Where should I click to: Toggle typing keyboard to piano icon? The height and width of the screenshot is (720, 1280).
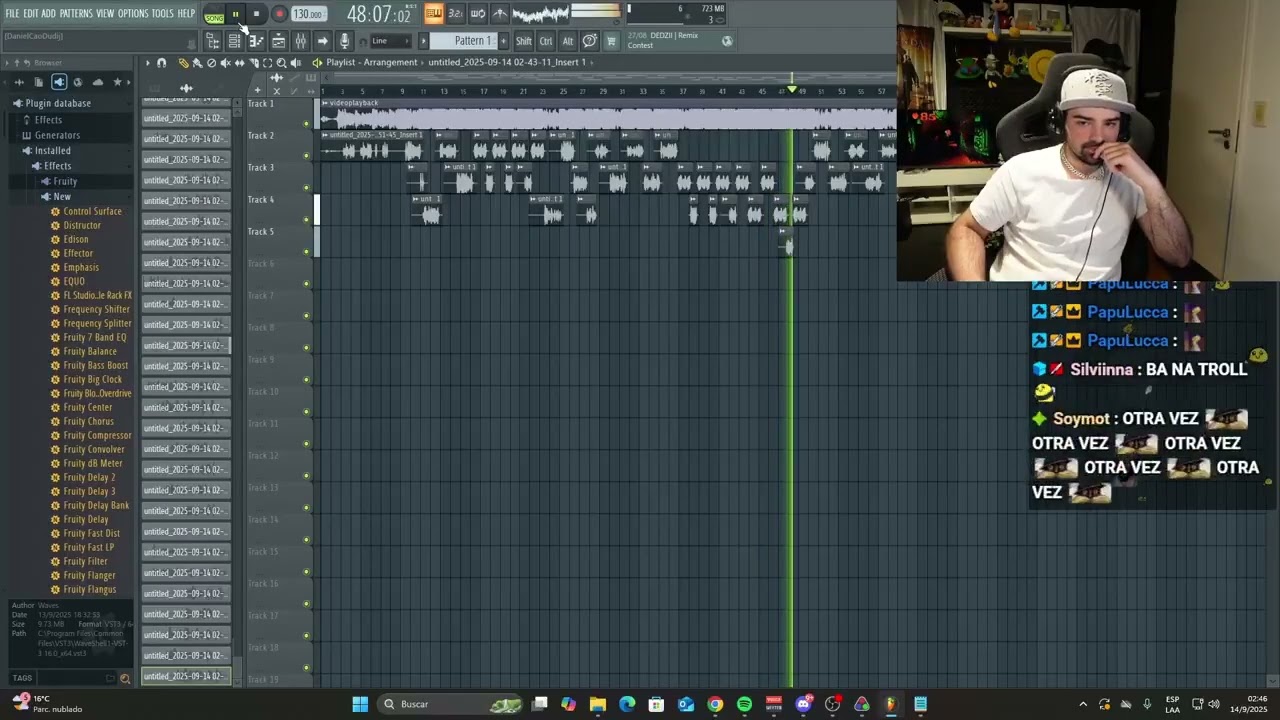click(433, 13)
